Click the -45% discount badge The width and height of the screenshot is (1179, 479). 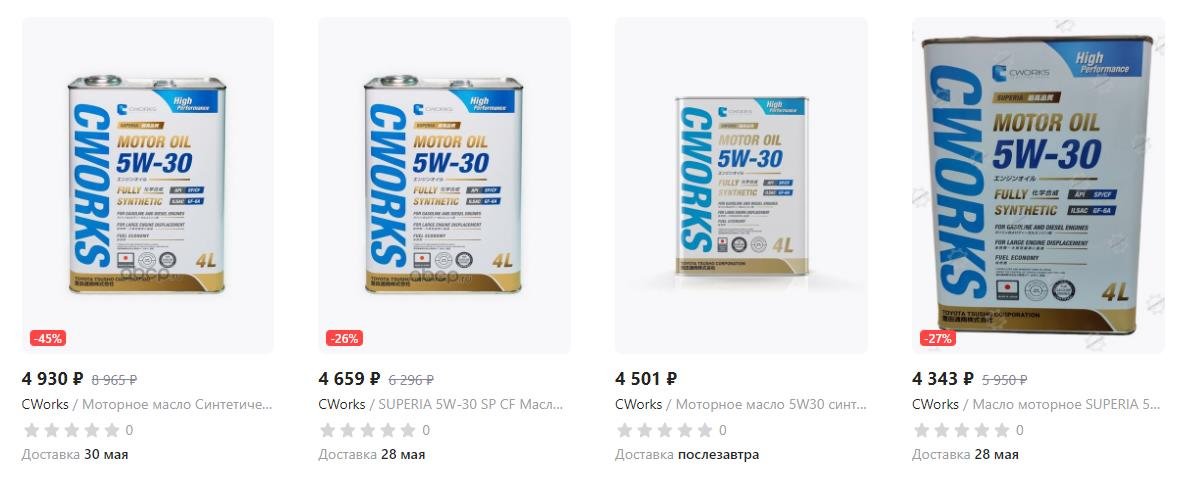[48, 338]
